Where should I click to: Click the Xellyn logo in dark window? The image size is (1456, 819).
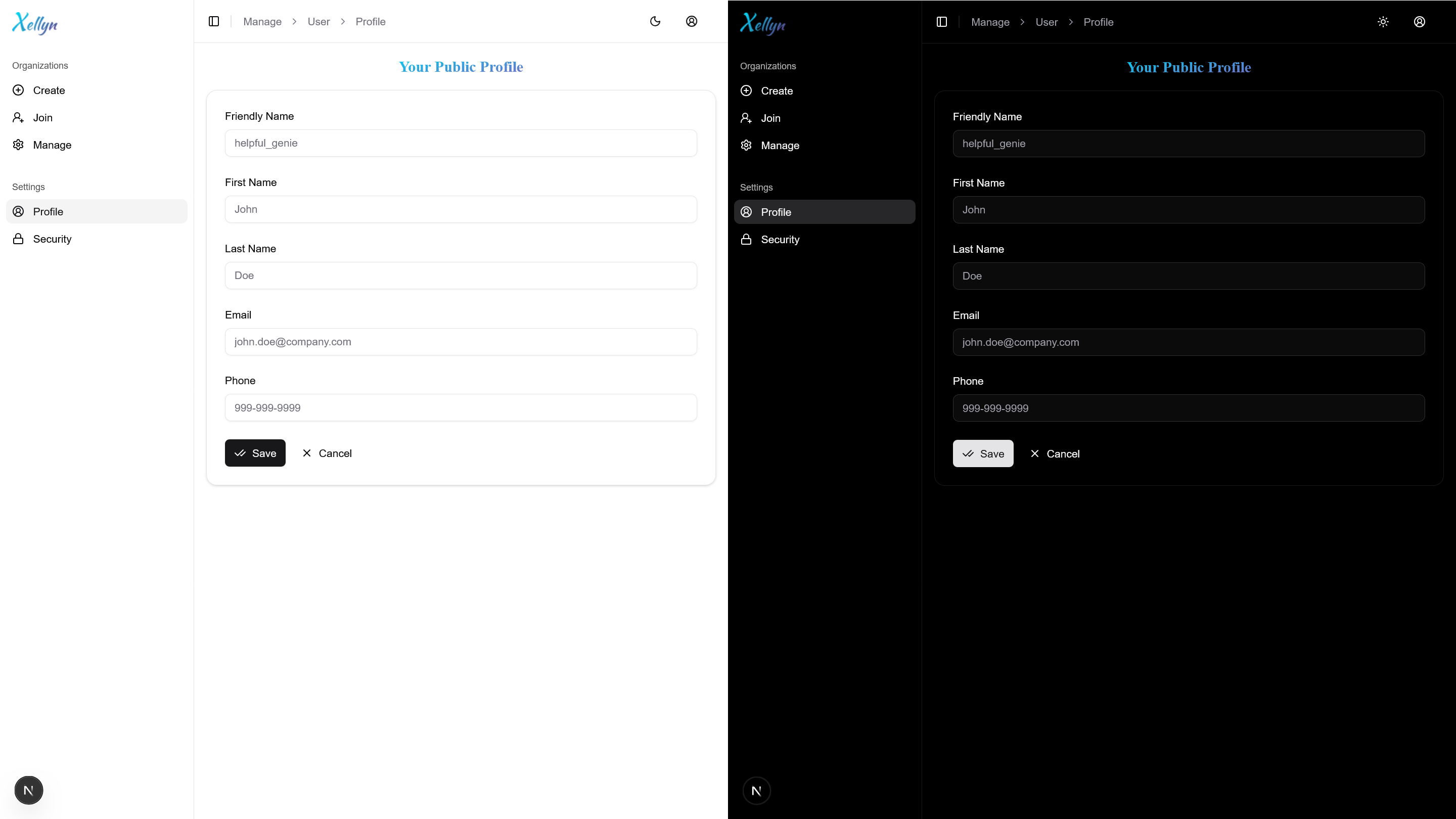point(763,24)
